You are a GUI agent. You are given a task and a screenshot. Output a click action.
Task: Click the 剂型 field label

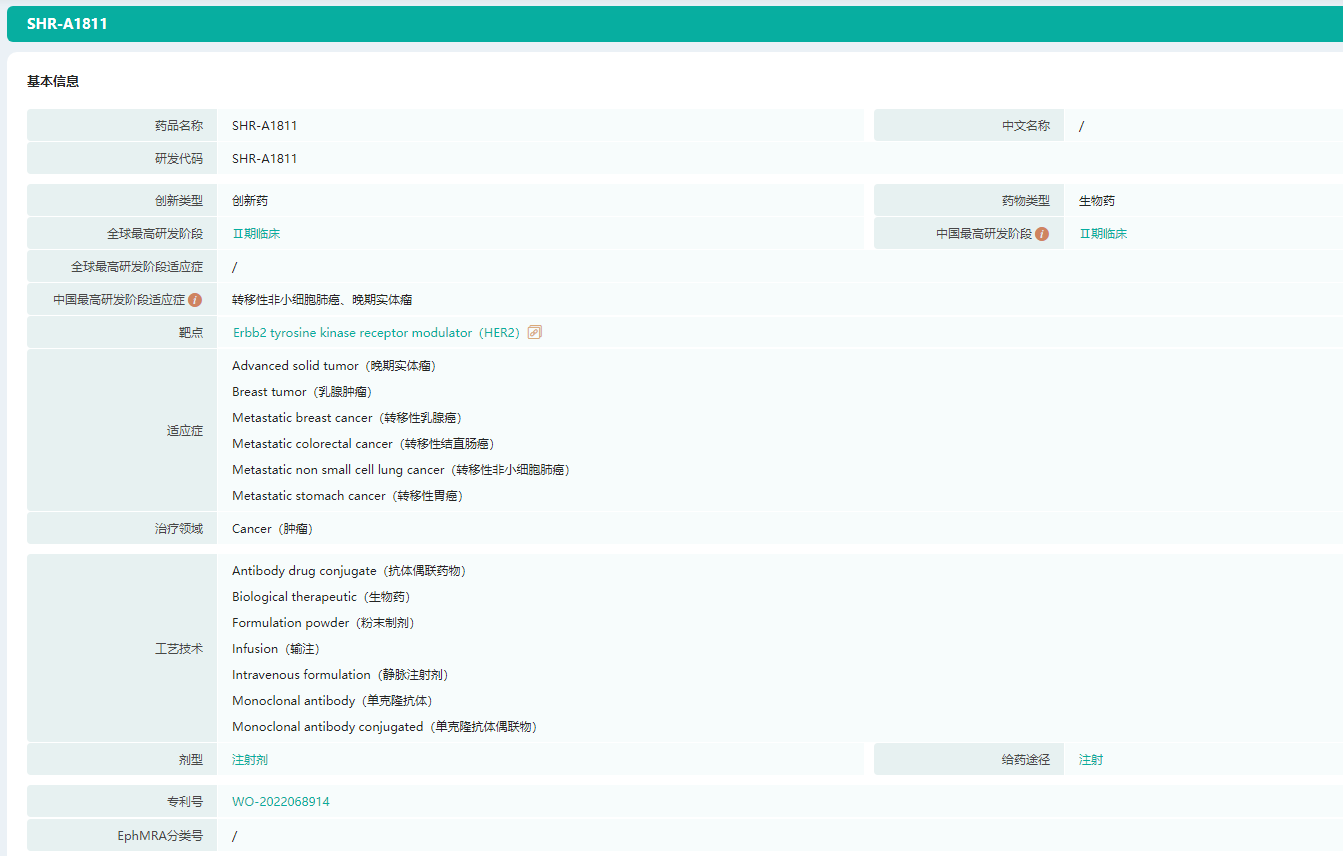tap(191, 760)
